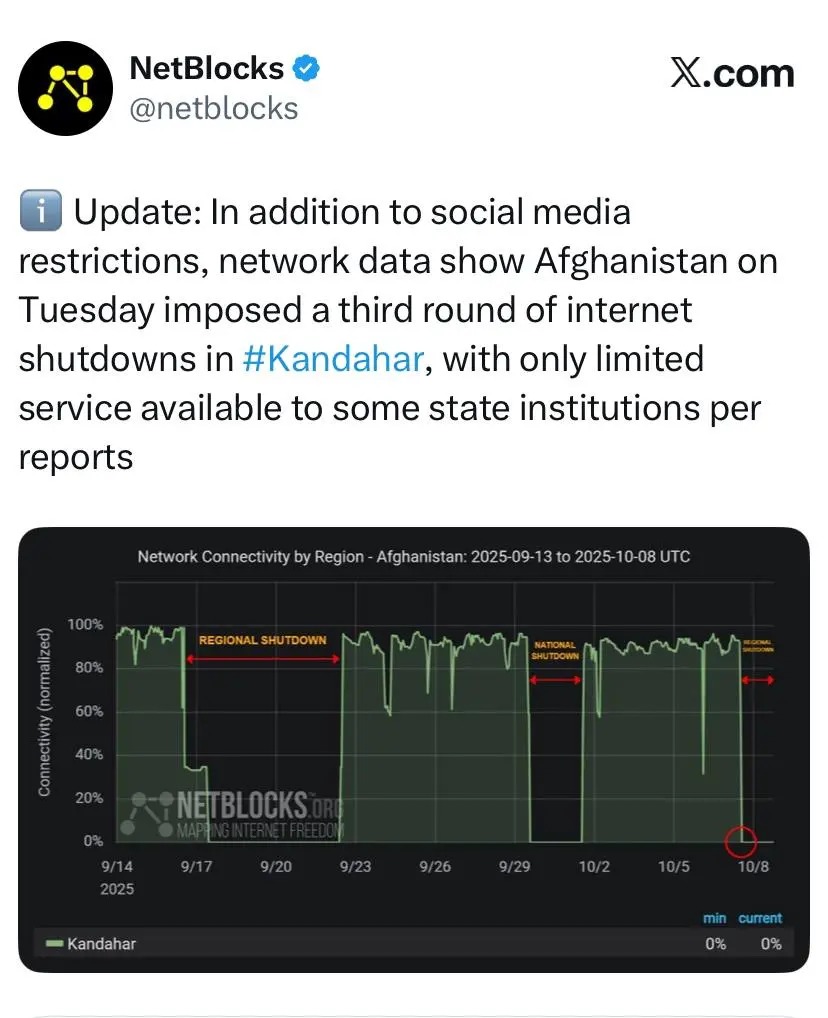828x1018 pixels.
Task: Open the @netblocks handle
Action: pos(214,107)
